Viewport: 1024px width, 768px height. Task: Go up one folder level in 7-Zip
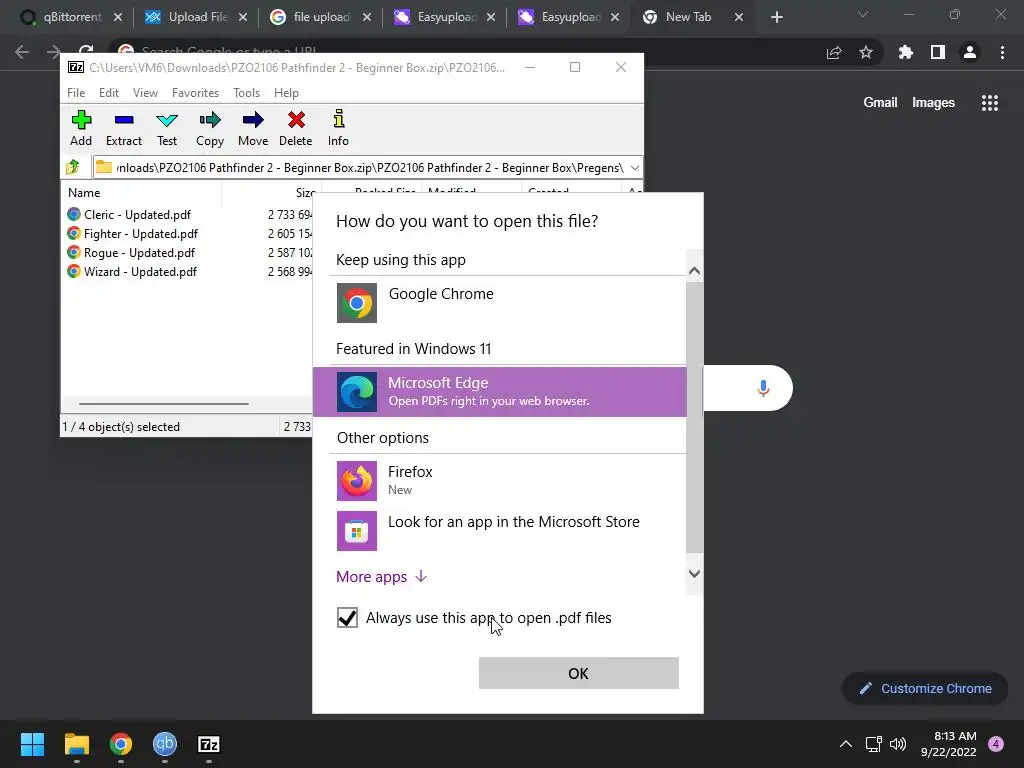tap(73, 167)
